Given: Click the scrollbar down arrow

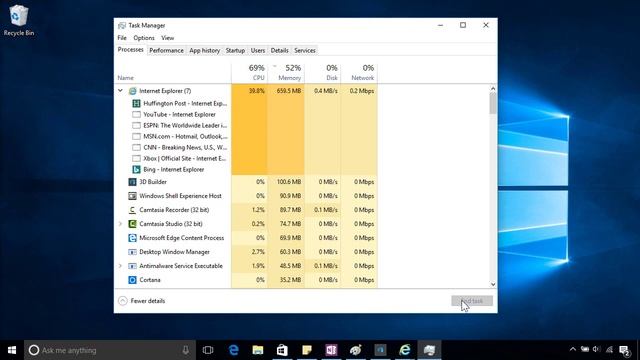Looking at the screenshot, I should pos(493,284).
